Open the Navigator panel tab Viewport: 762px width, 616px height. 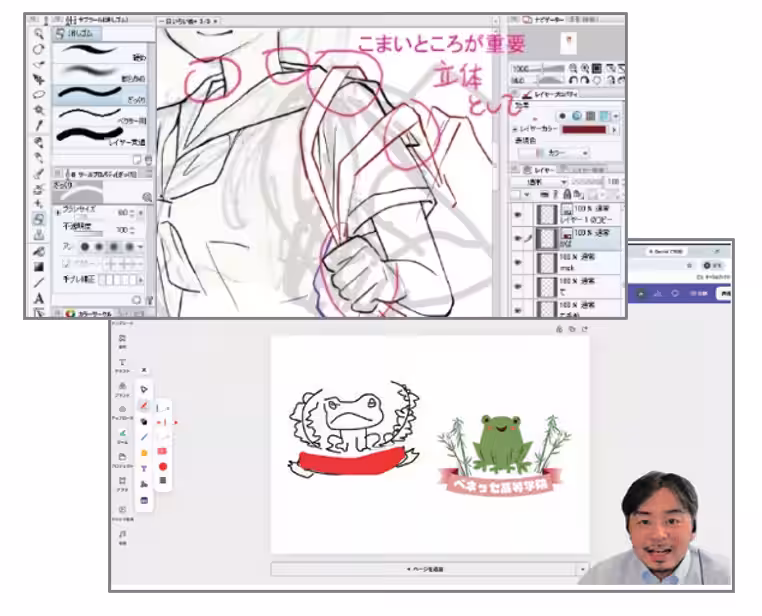[x=543, y=20]
